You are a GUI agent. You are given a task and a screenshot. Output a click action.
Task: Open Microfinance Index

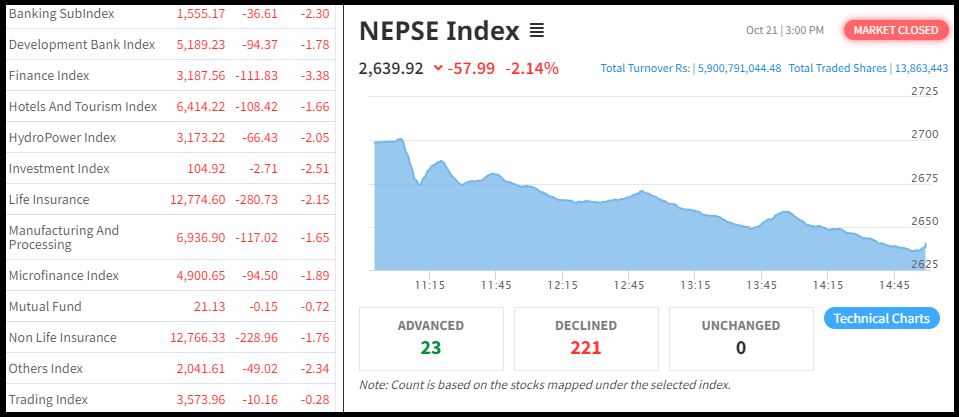tap(63, 275)
